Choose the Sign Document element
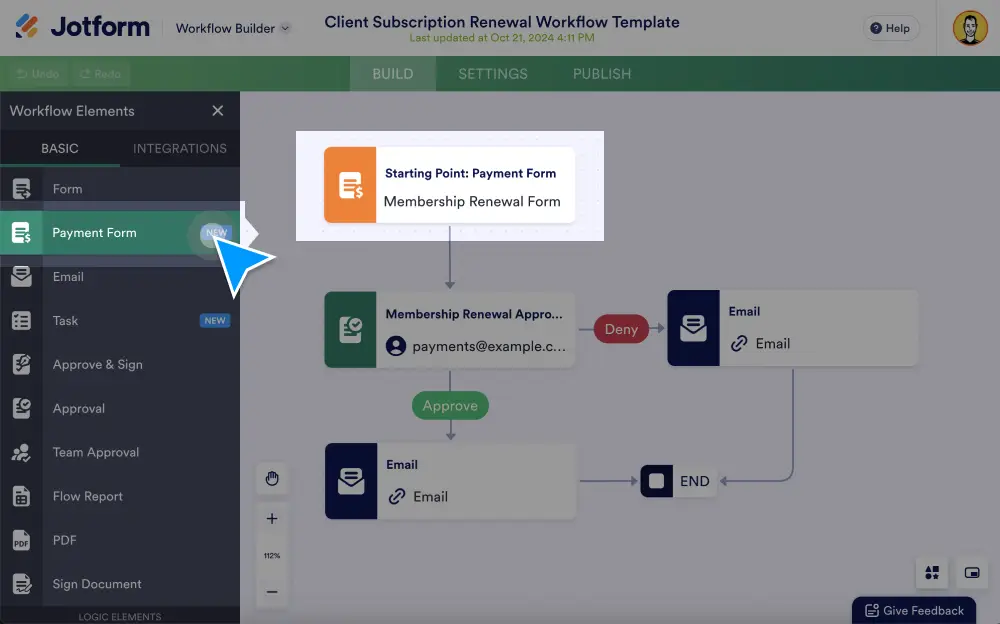The height and width of the screenshot is (624, 1000). [98, 584]
